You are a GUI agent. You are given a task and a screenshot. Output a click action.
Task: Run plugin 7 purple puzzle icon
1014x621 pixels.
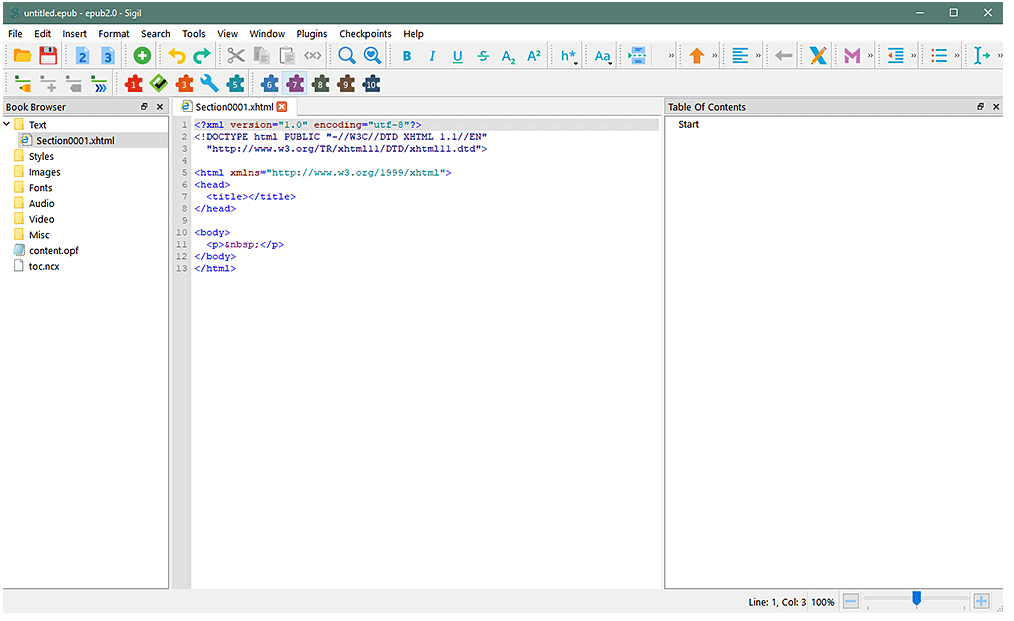295,83
